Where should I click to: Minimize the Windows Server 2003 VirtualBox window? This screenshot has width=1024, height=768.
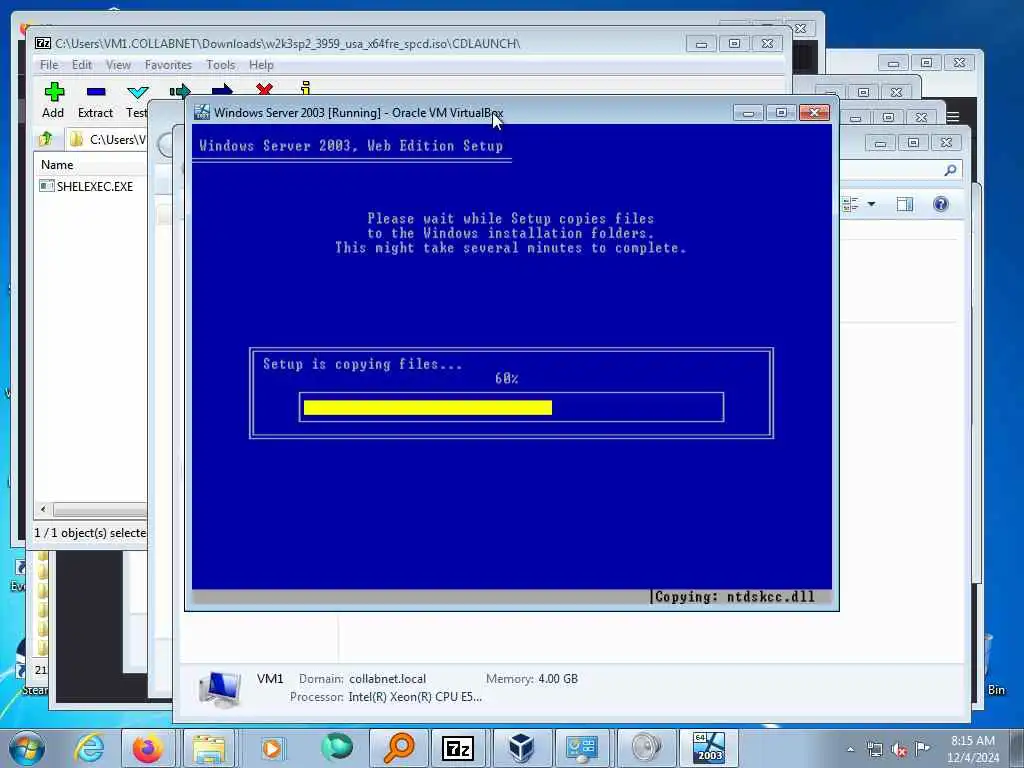748,113
